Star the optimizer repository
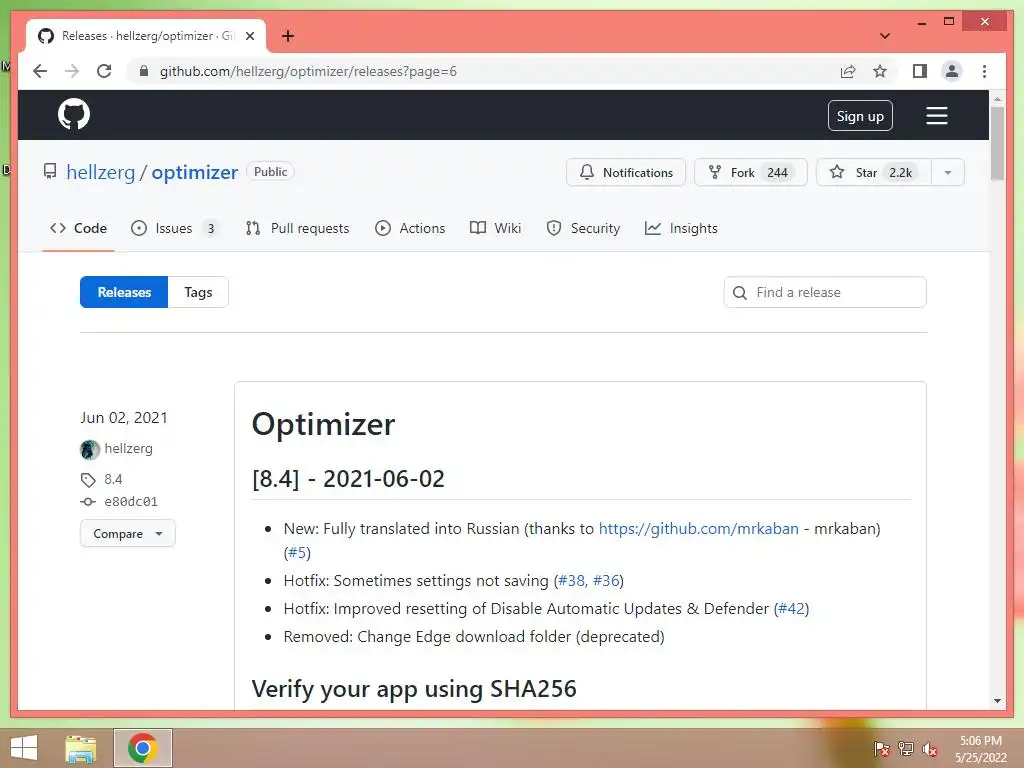The image size is (1024, 768). coord(874,172)
